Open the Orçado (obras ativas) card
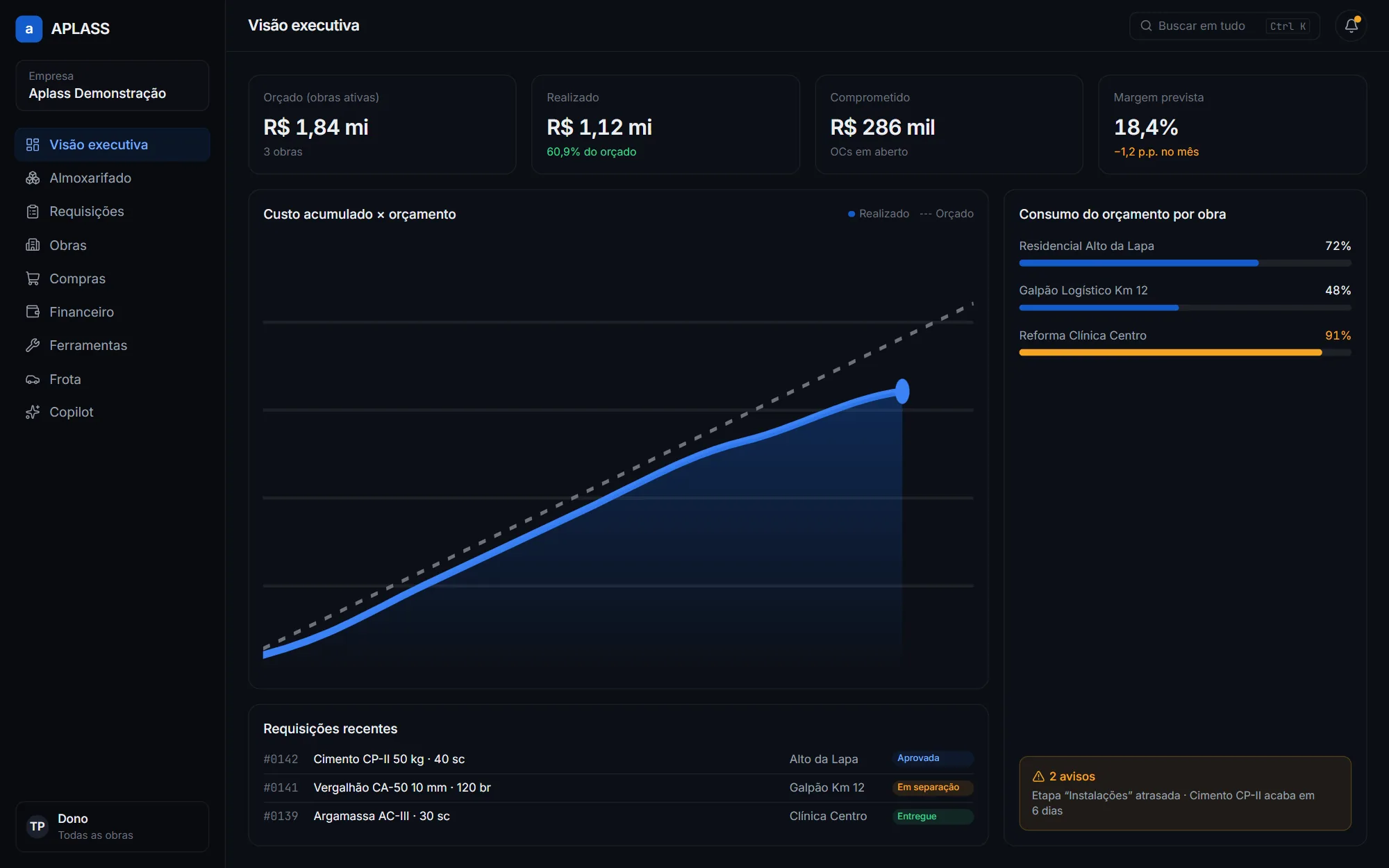The image size is (1389, 868). 382,124
